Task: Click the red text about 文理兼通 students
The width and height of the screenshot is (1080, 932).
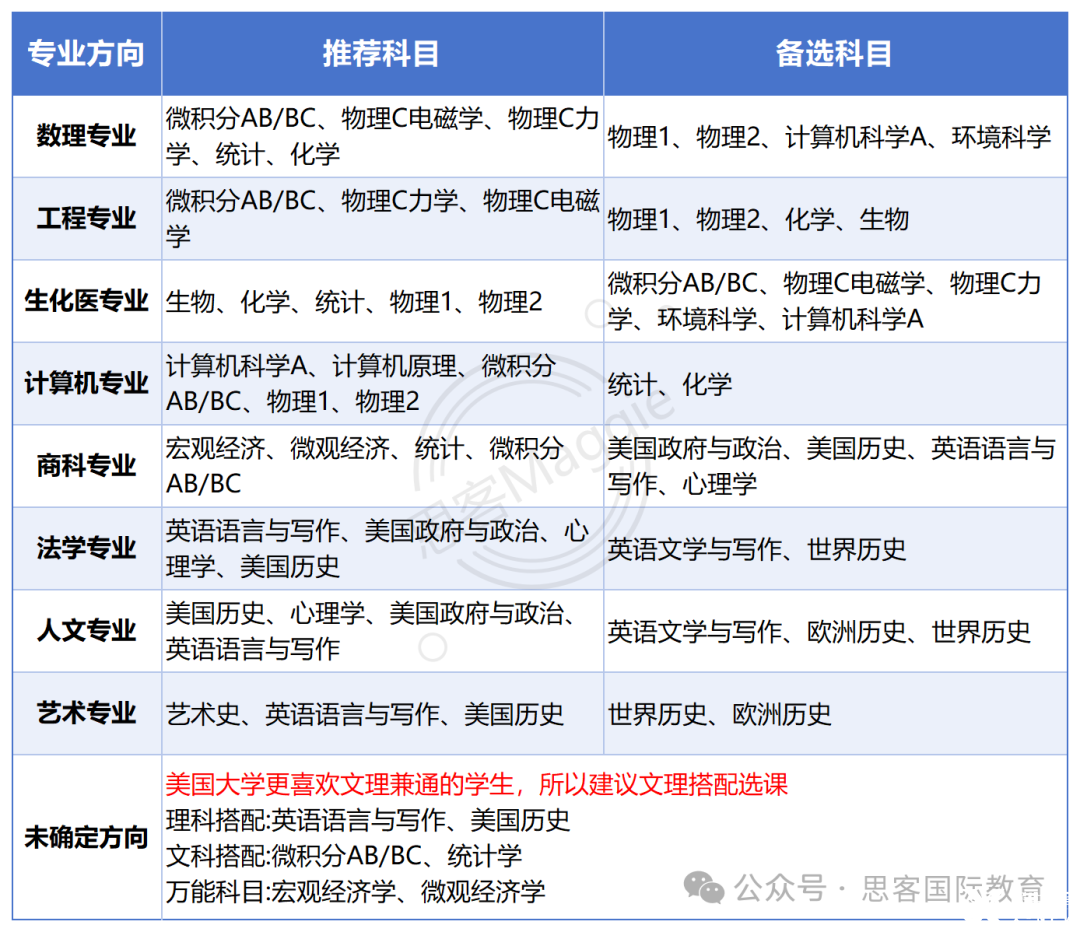Action: pyautogui.click(x=476, y=784)
